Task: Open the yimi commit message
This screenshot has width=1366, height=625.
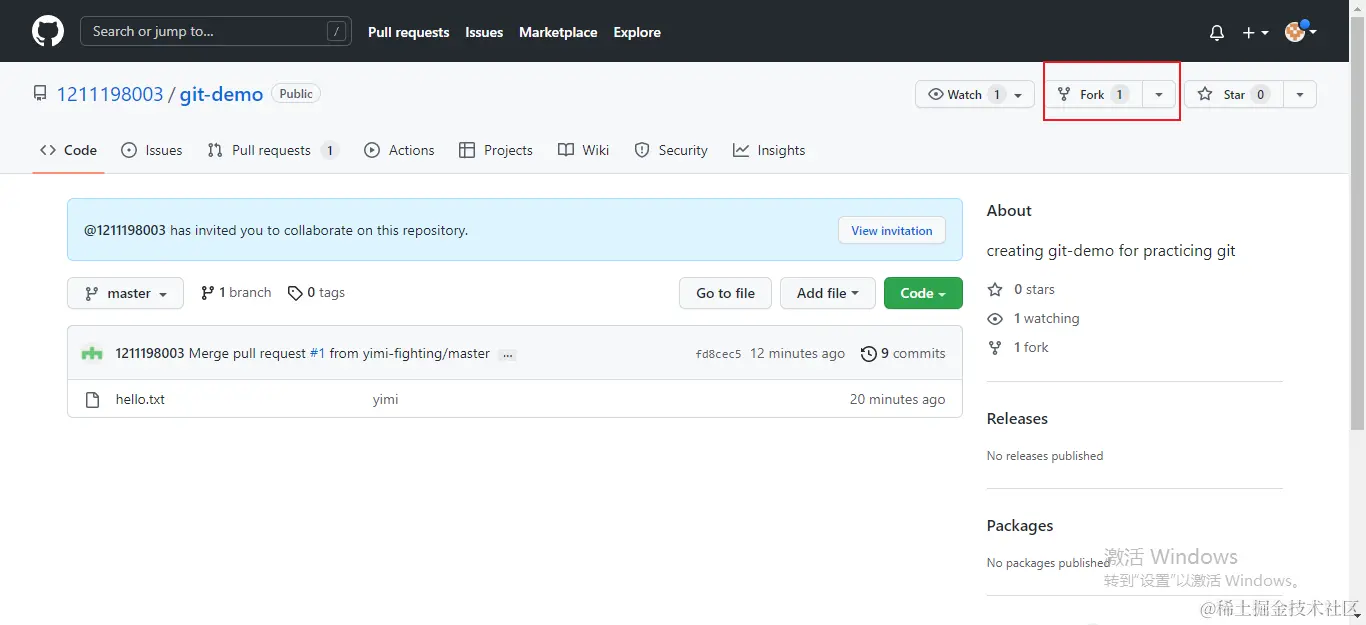Action: (385, 399)
